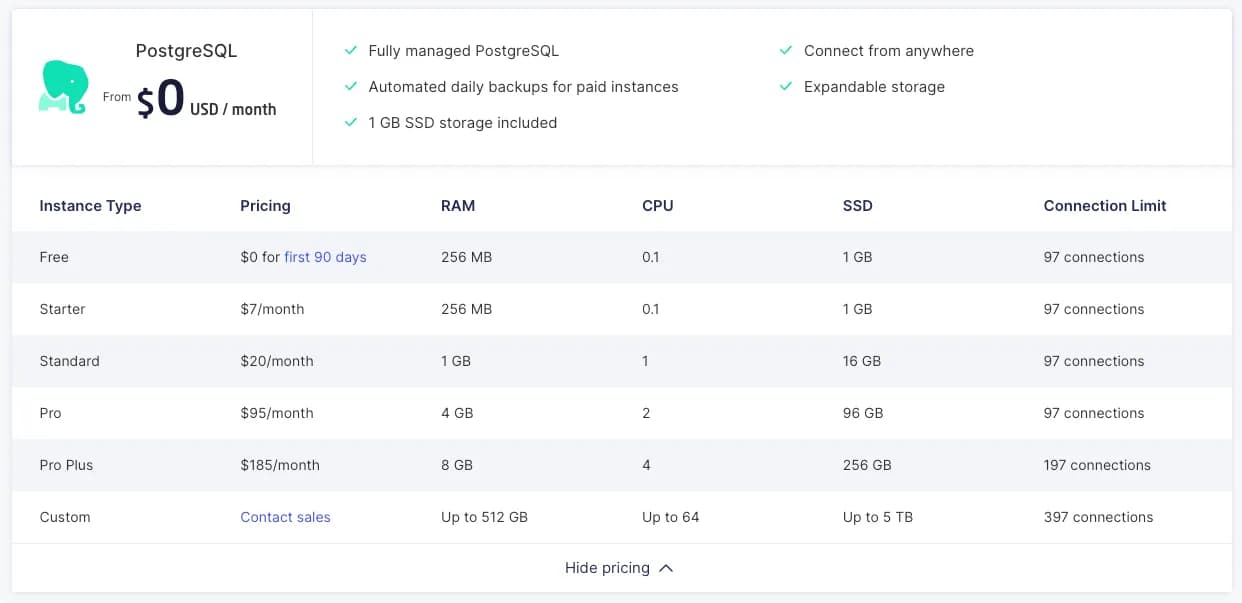This screenshot has height=603, width=1242.
Task: Select the Custom instance type cell
Action: (65, 517)
